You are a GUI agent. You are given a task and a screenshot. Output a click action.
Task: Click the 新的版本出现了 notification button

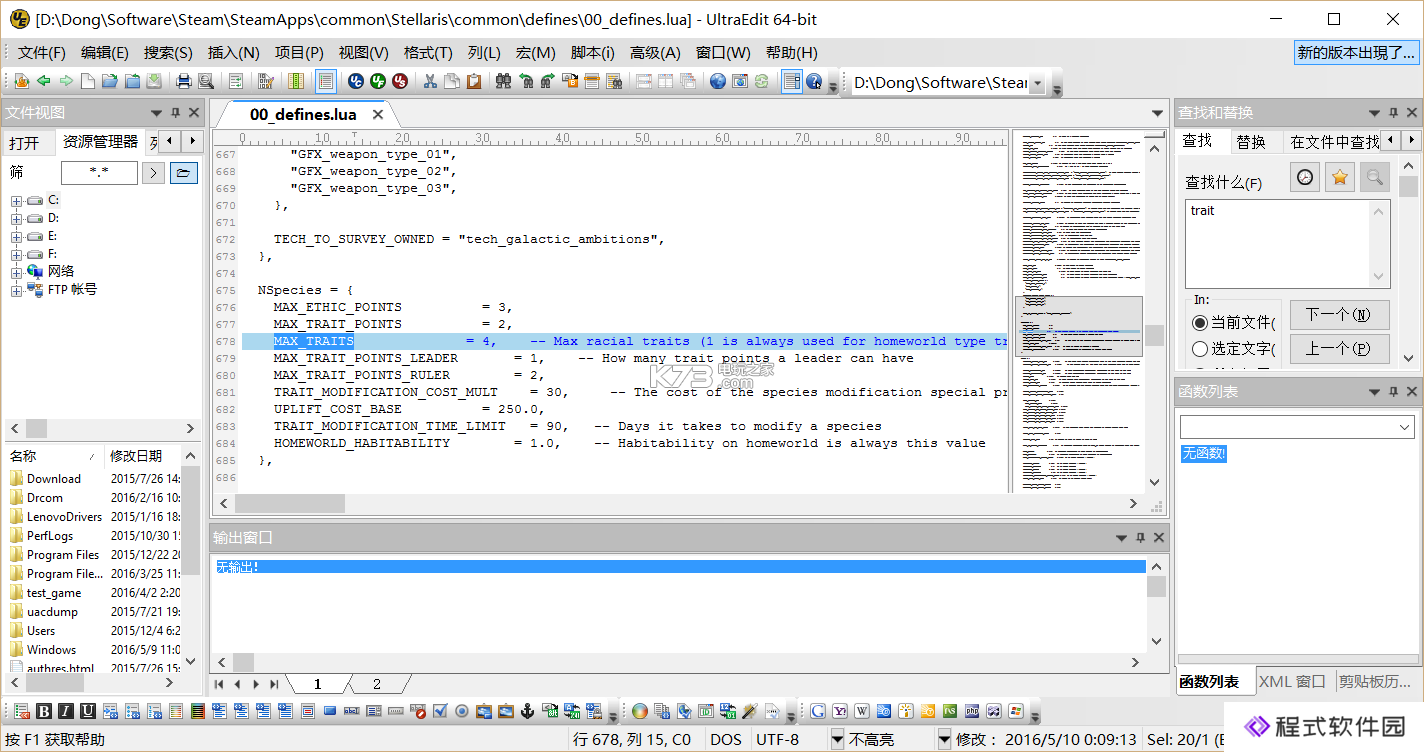point(1355,53)
